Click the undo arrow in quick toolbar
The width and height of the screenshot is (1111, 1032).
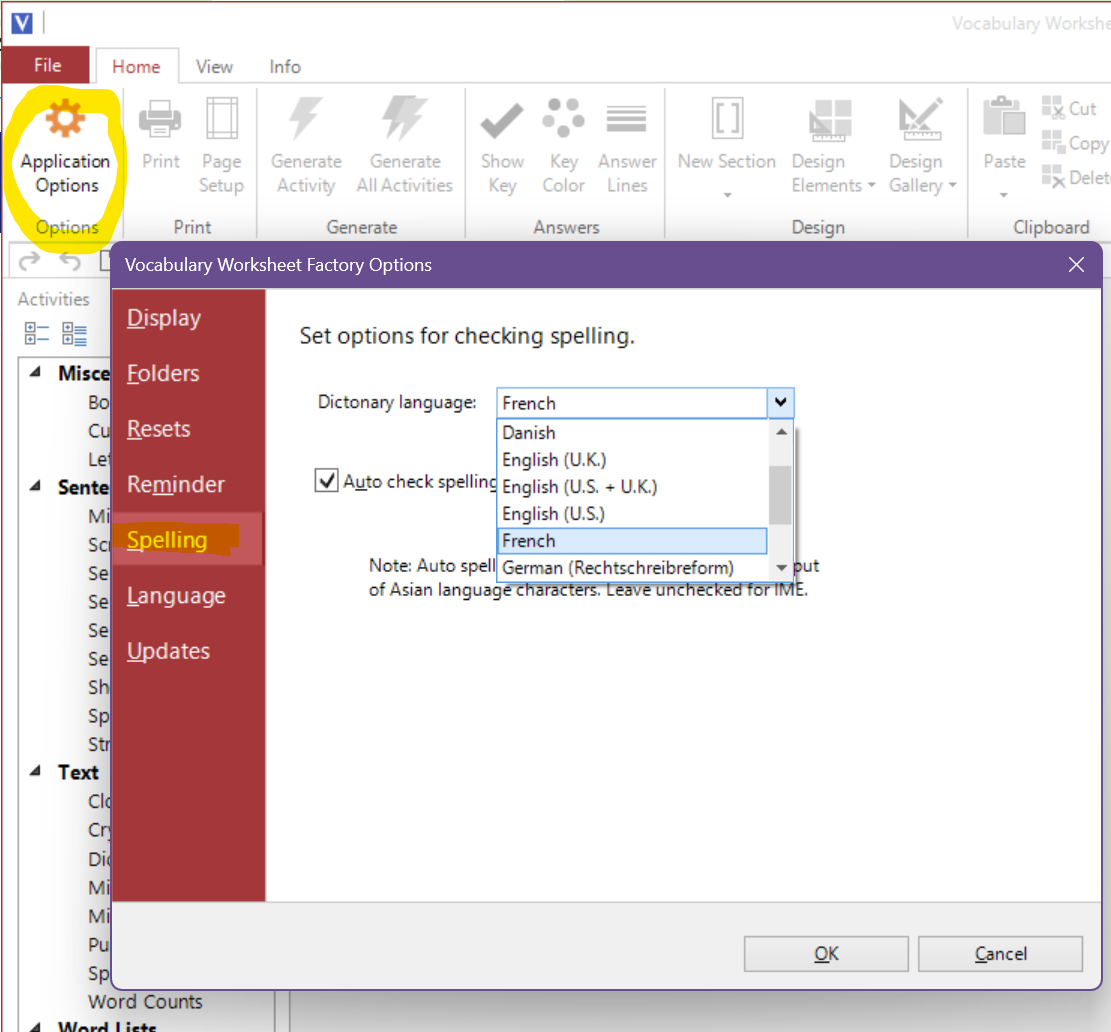coord(69,261)
